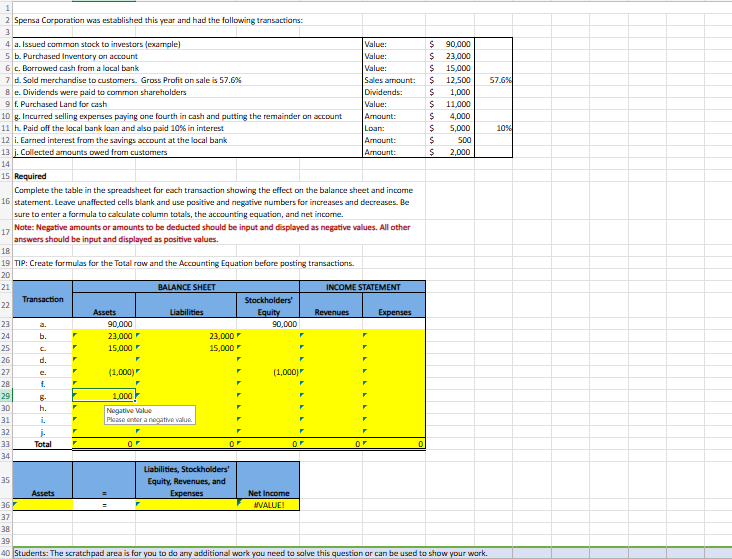Select the 500 interest earned amount
The image size is (732, 559).
pyautogui.click(x=450, y=140)
